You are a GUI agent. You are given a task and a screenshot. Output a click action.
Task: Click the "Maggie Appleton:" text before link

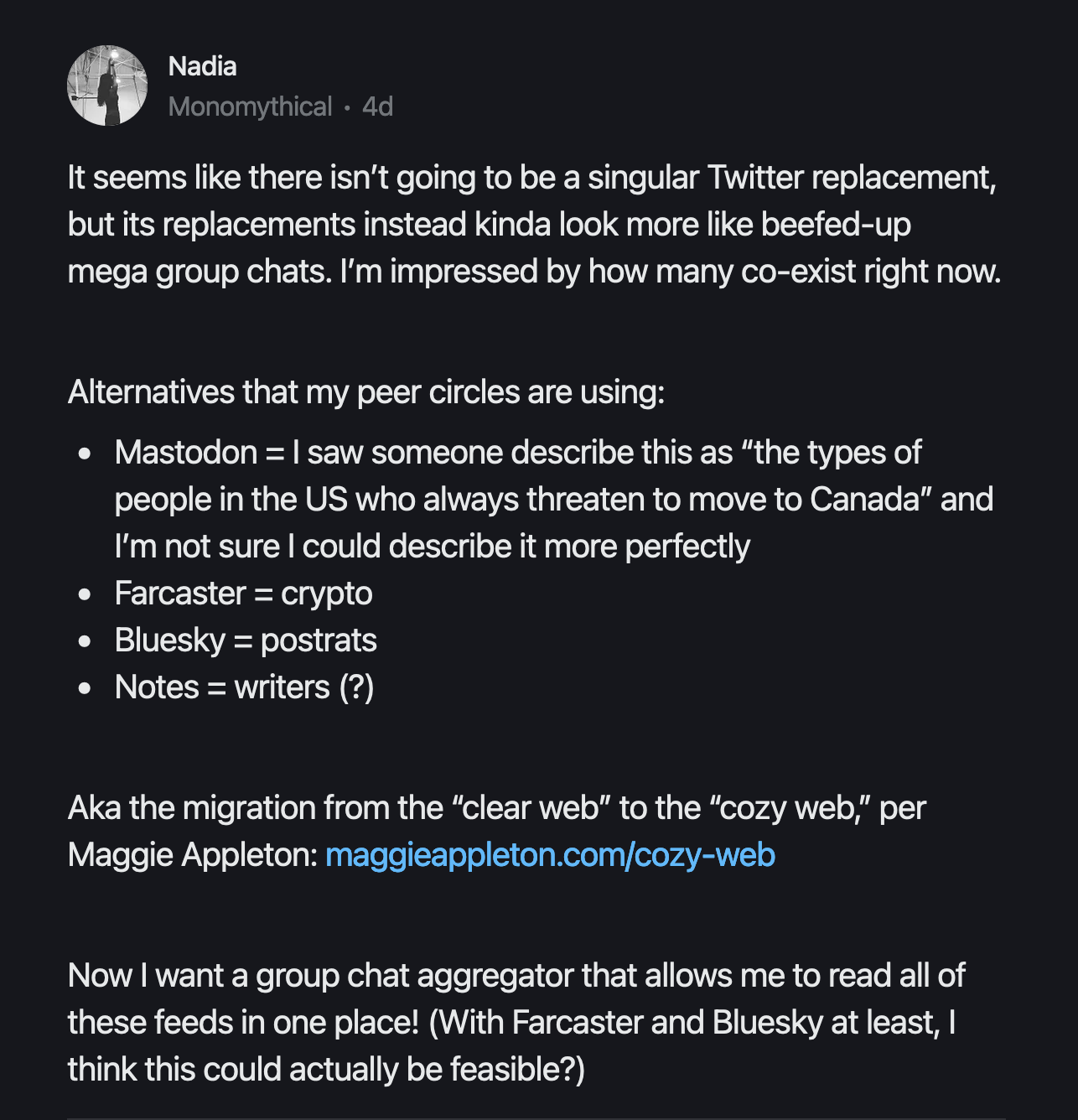(193, 855)
